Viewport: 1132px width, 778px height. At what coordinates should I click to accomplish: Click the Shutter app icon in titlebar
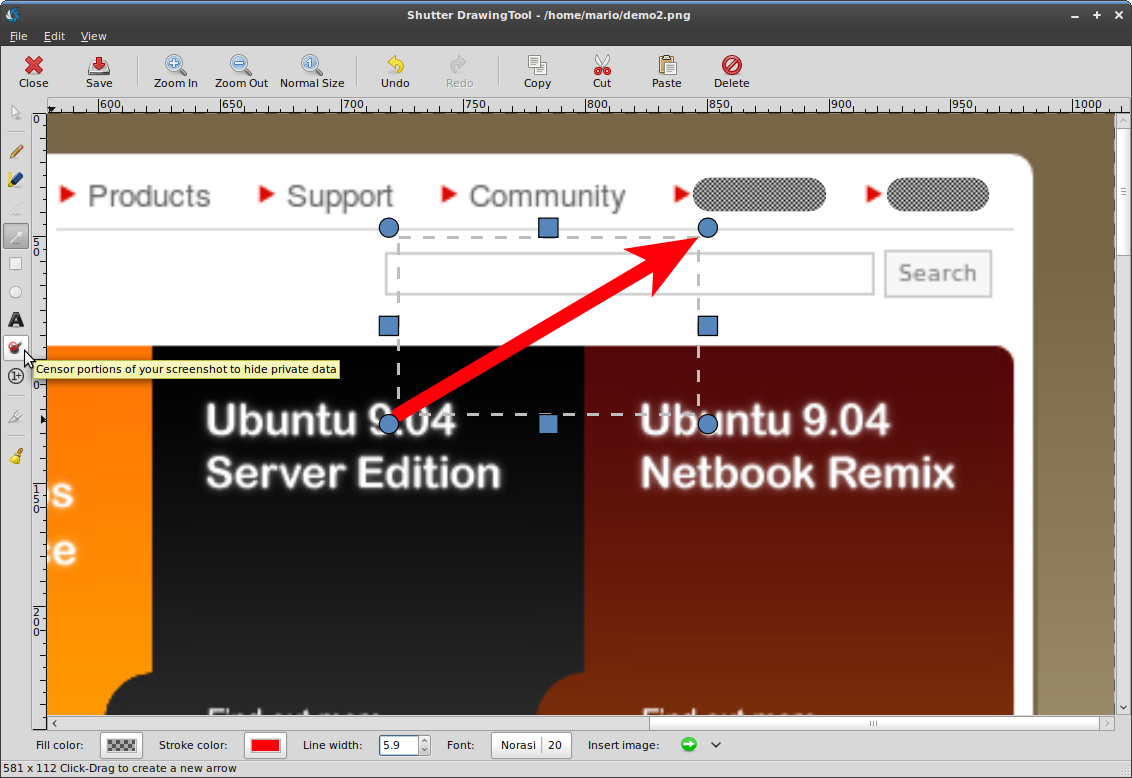tap(12, 14)
